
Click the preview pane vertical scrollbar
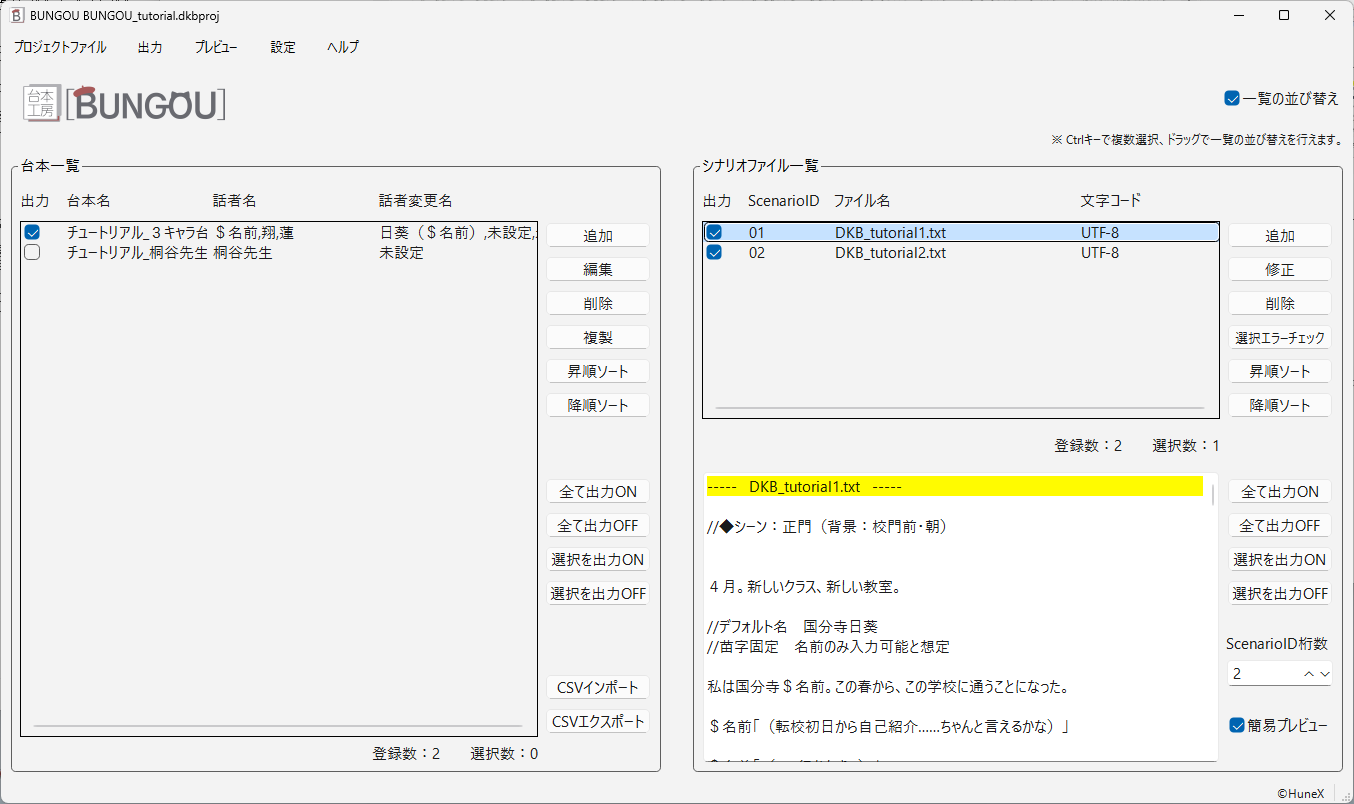(x=1213, y=496)
